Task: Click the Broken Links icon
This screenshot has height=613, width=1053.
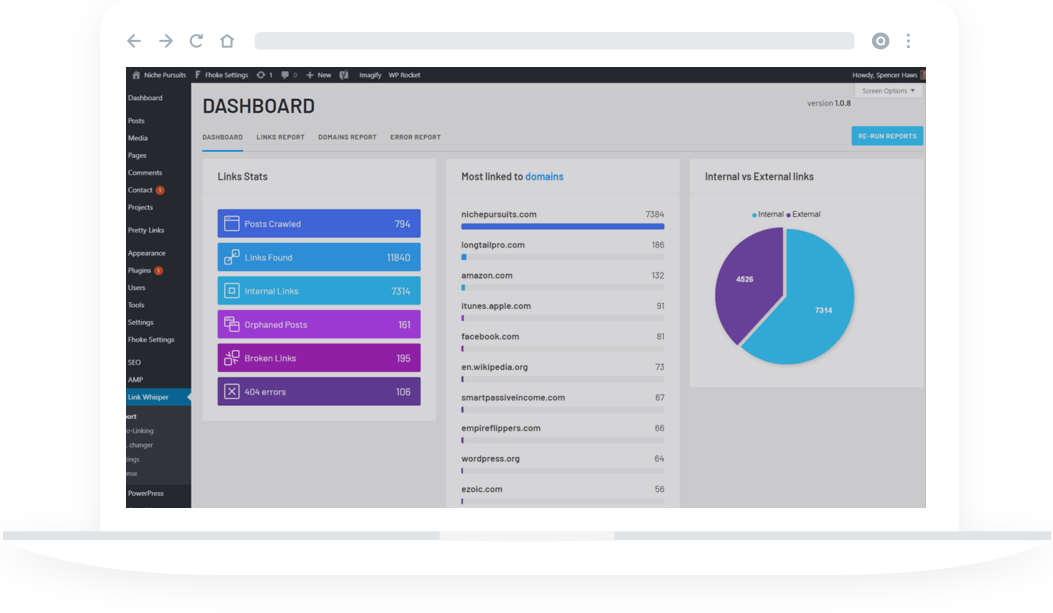Action: tap(232, 358)
